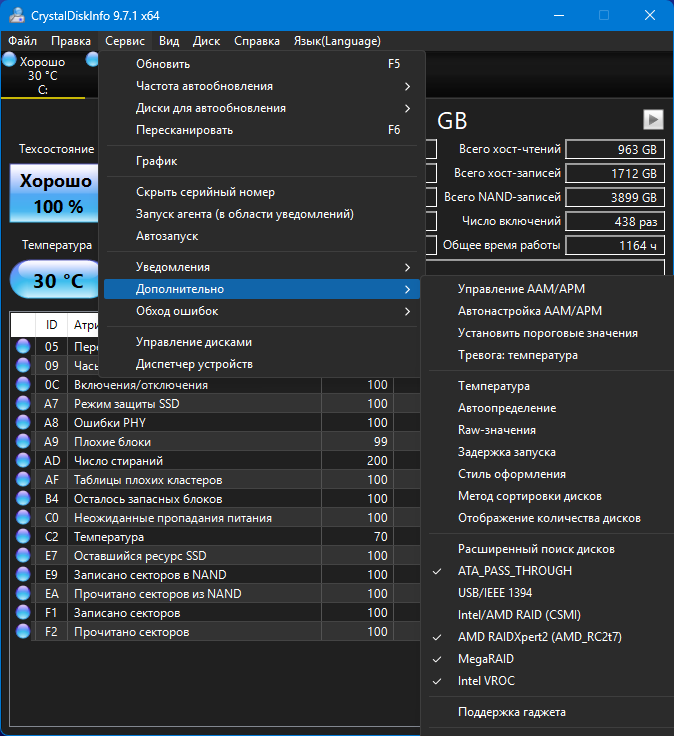Click status orb for attribute C2 Температура
This screenshot has width=674, height=736.
tap(23, 536)
